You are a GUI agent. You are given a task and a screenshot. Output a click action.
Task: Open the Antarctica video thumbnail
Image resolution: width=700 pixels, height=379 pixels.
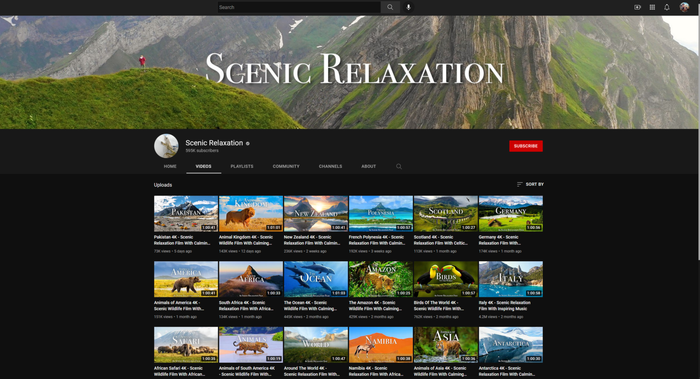pos(511,345)
